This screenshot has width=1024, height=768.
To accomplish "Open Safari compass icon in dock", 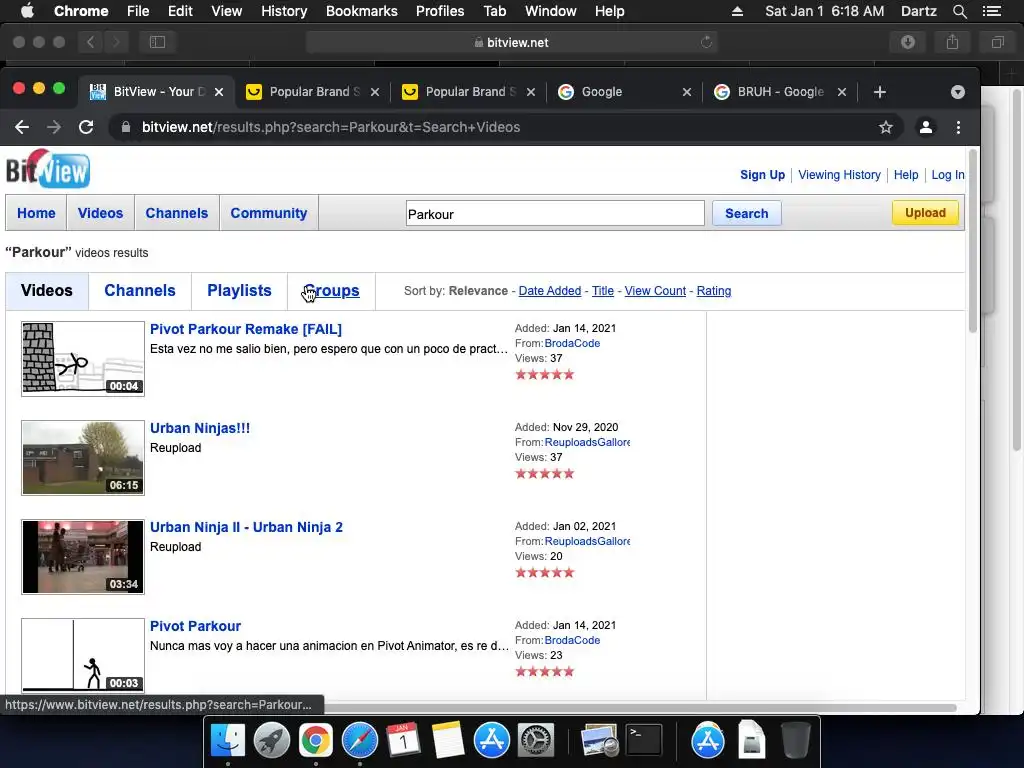I will tap(360, 741).
